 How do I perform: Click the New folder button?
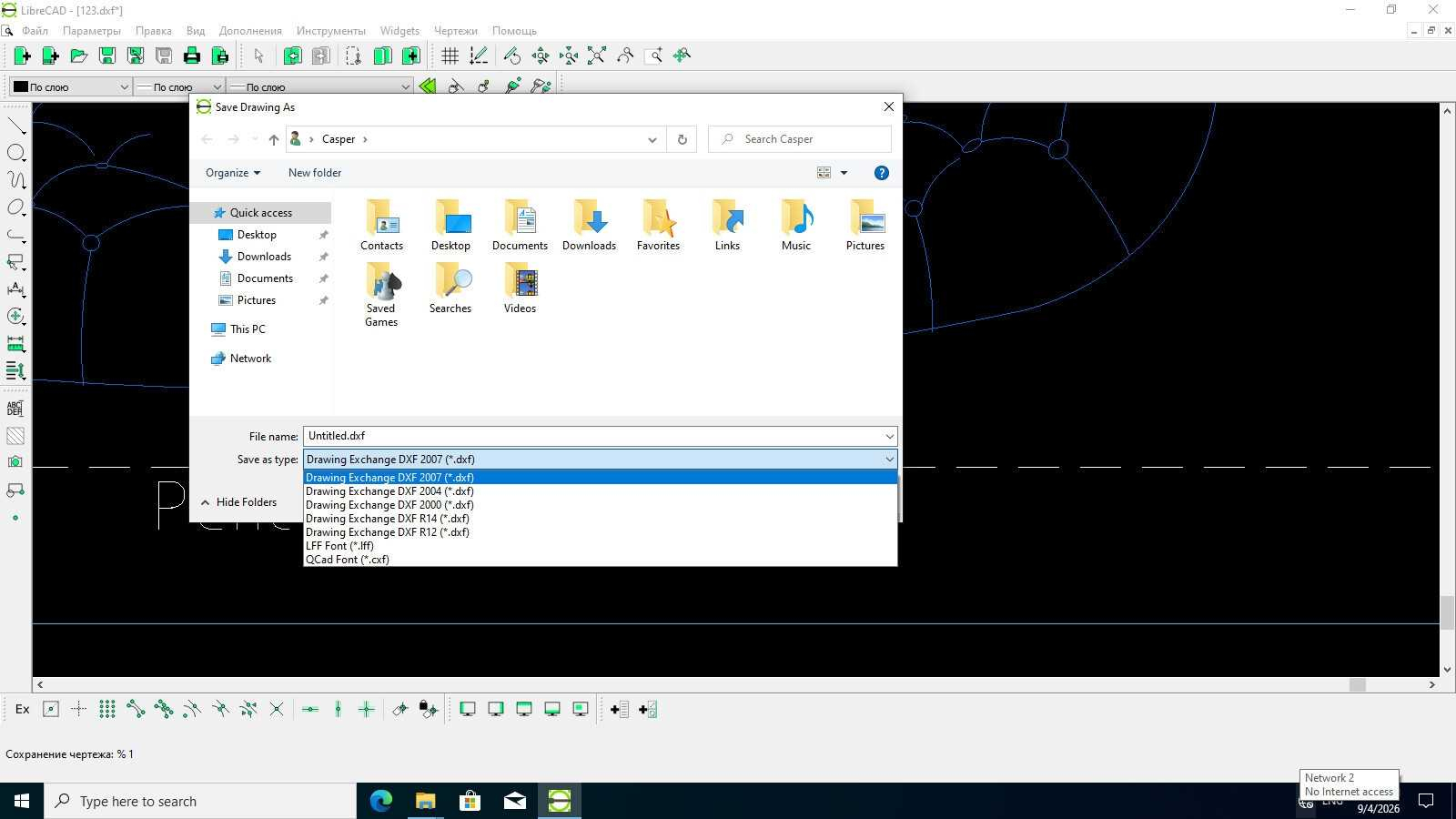[x=315, y=173]
